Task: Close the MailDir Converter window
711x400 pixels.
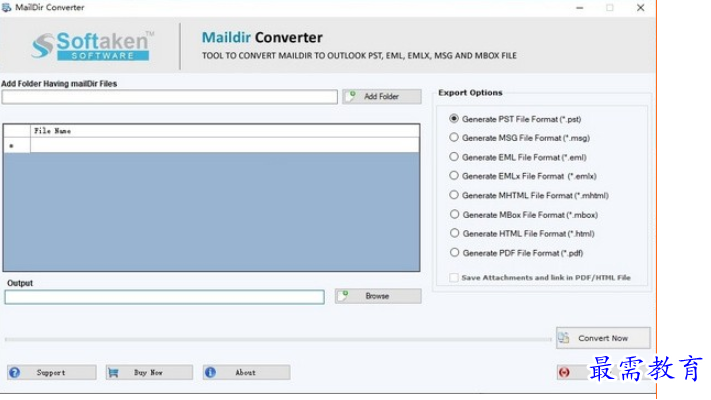Action: point(640,8)
